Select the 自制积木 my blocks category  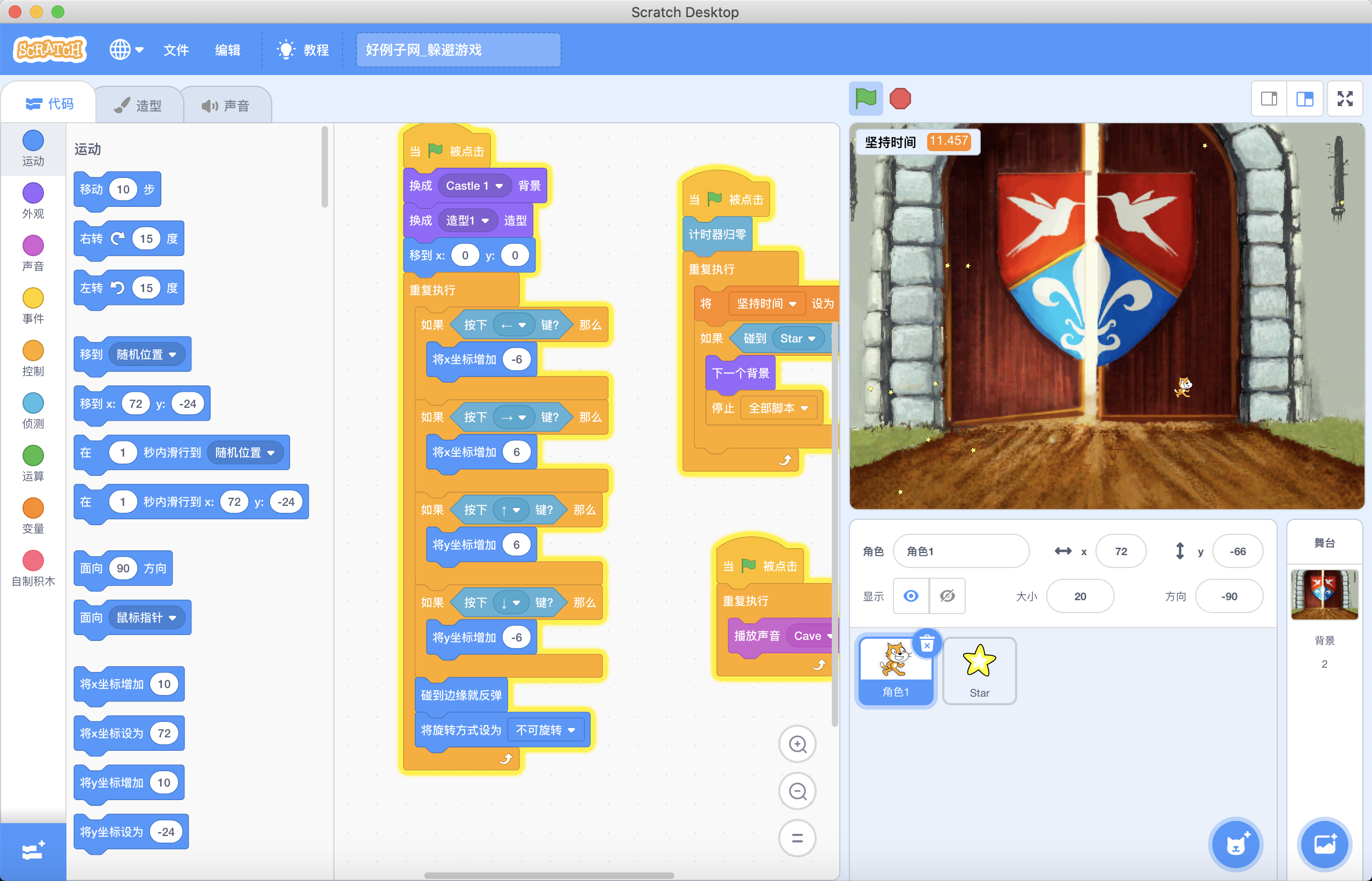tap(33, 570)
